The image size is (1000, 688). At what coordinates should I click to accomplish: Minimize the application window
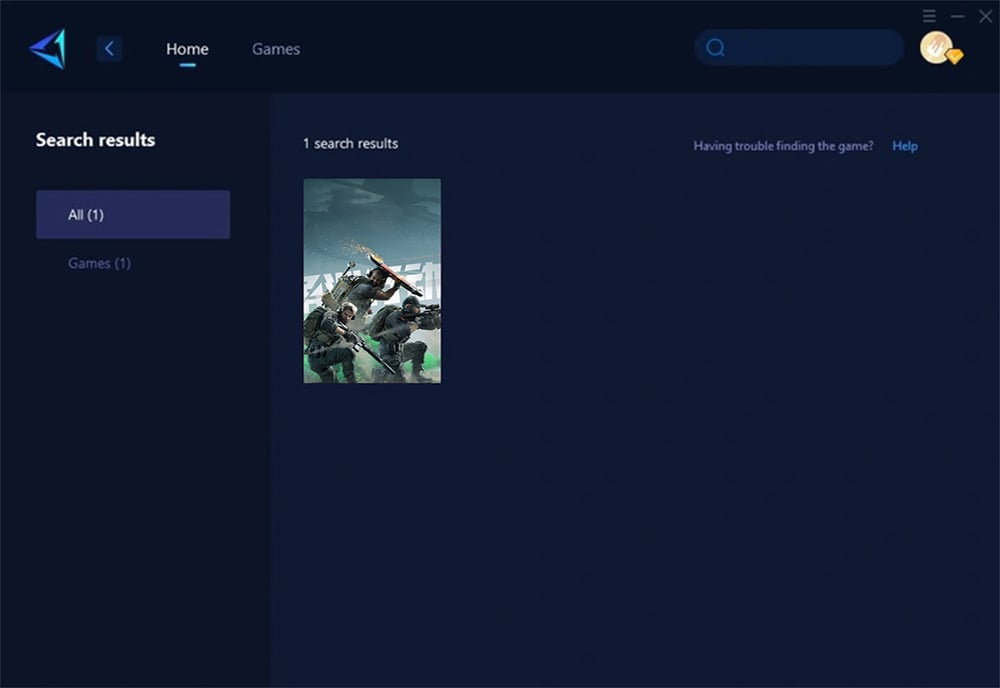[x=957, y=16]
